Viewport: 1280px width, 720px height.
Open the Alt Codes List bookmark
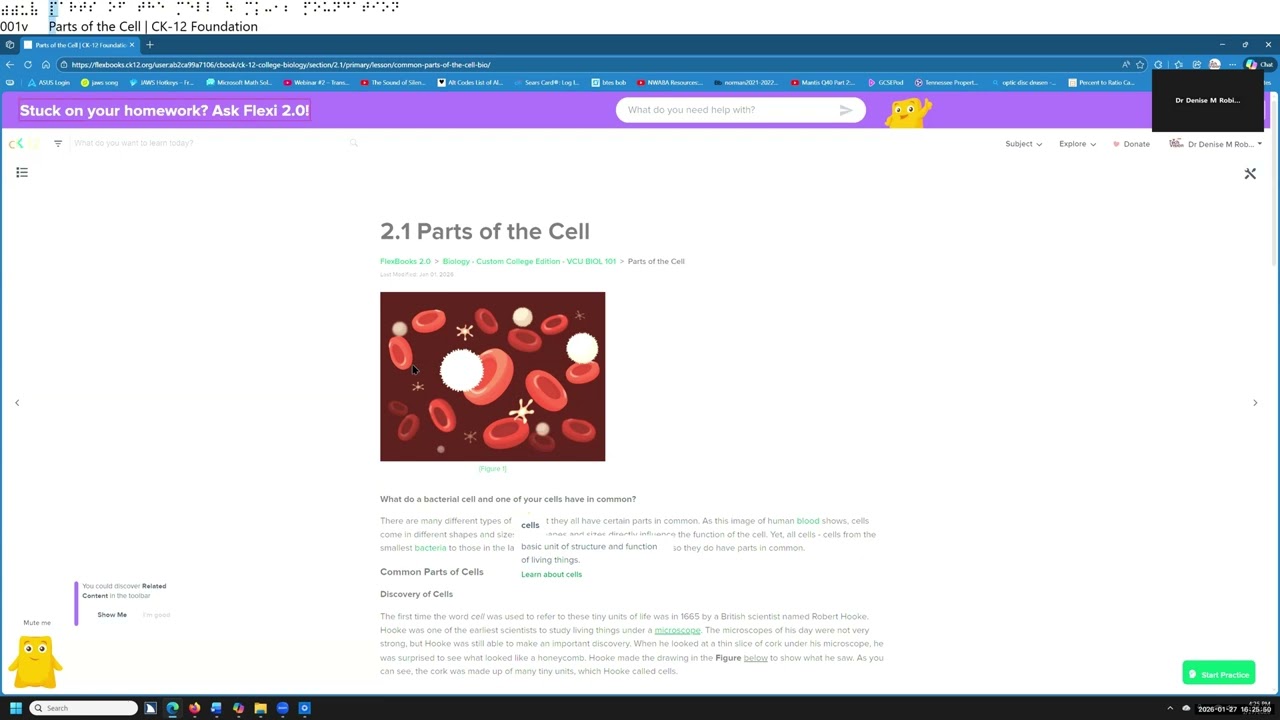pos(471,82)
